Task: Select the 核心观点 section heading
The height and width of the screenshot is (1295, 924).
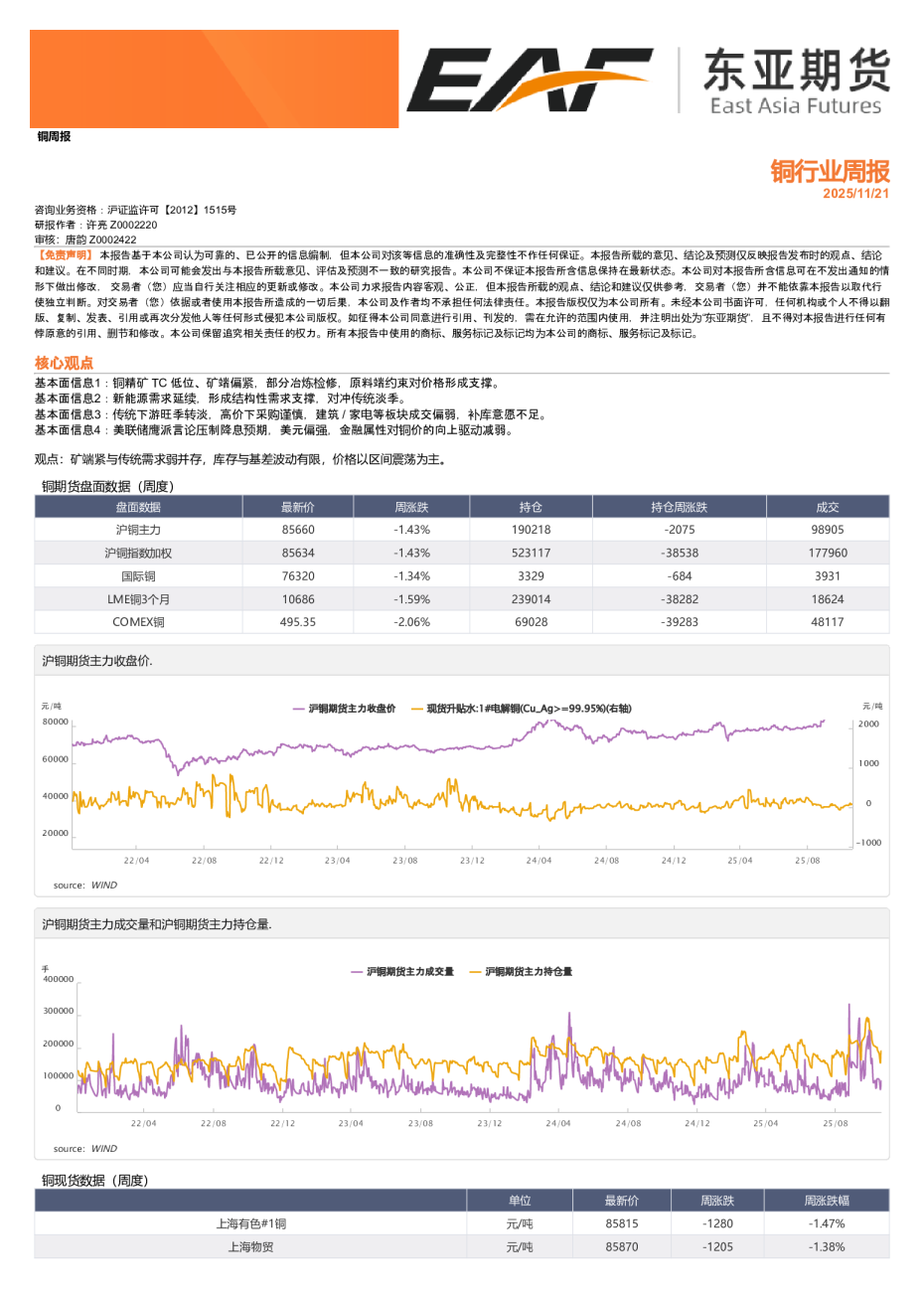Action: click(64, 363)
